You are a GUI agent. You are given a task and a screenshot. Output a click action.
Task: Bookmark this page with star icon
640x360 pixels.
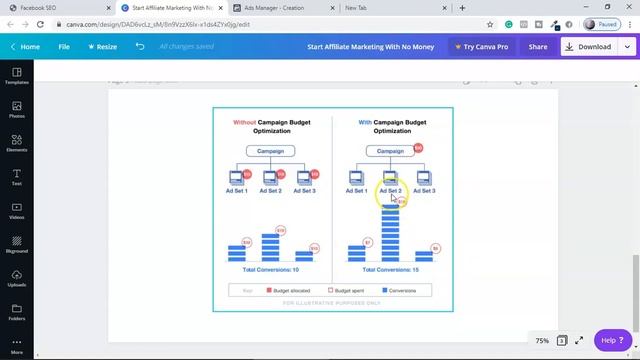point(490,24)
